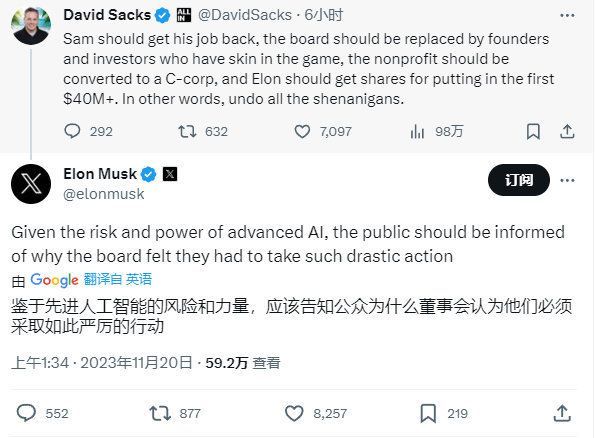The height and width of the screenshot is (438, 595).
Task: Click the 订阅 subscribe button
Action: [x=519, y=180]
